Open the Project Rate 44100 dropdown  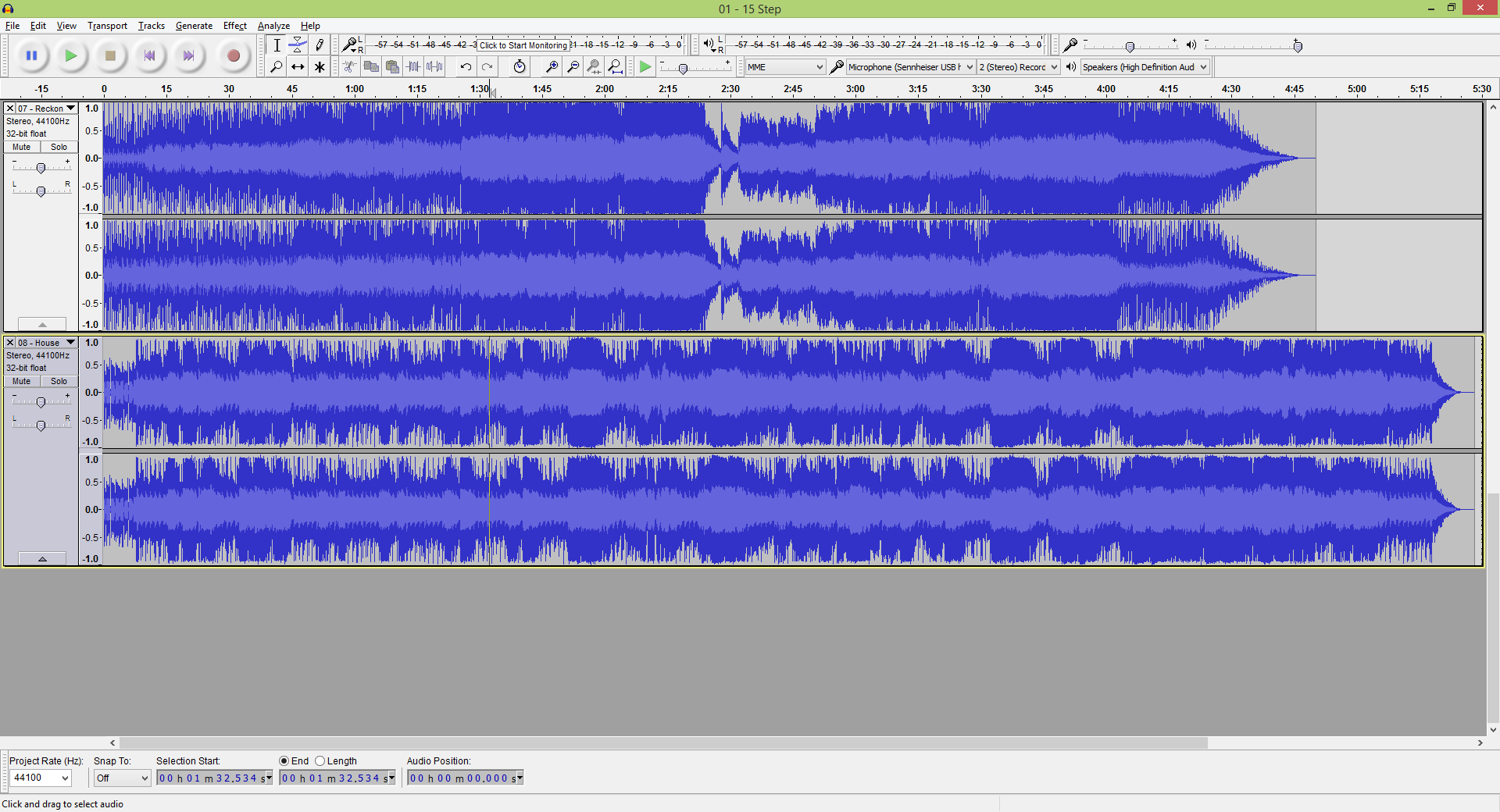[41, 778]
